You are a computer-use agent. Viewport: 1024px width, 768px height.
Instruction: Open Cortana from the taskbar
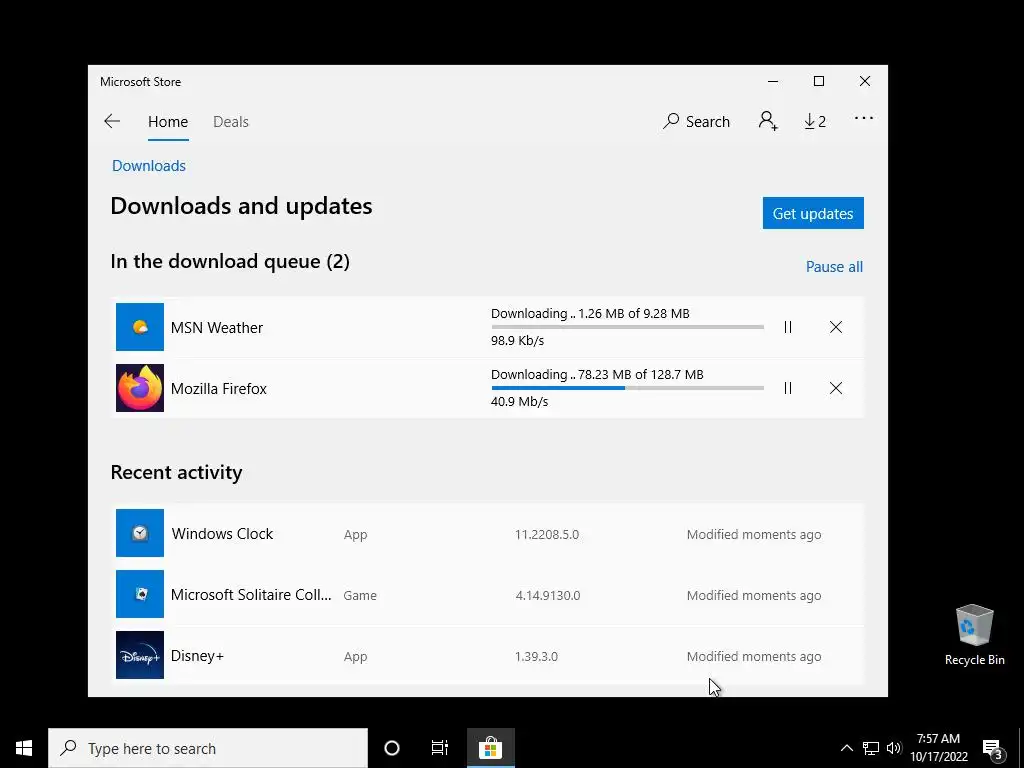pos(392,748)
